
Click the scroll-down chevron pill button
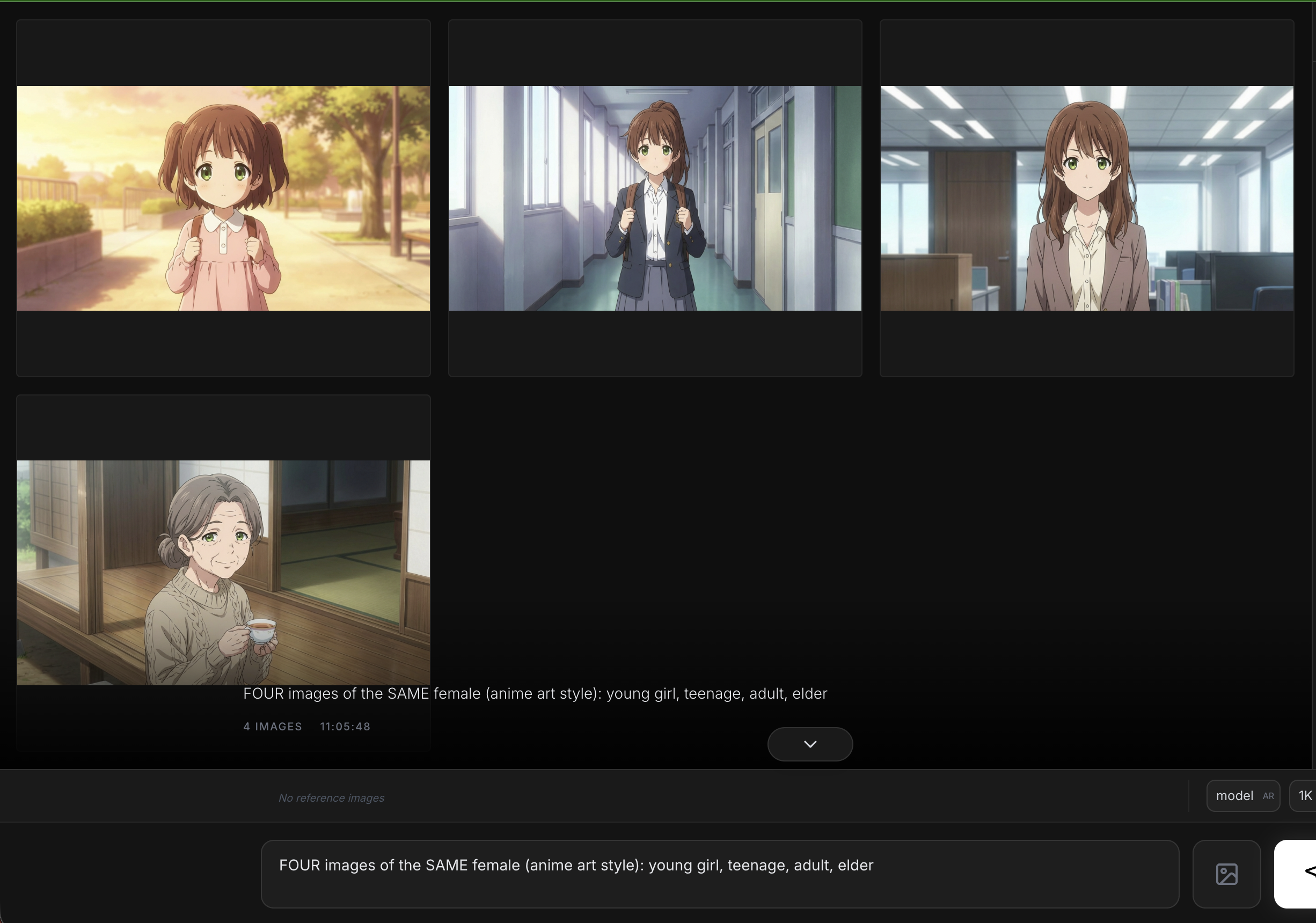click(809, 744)
